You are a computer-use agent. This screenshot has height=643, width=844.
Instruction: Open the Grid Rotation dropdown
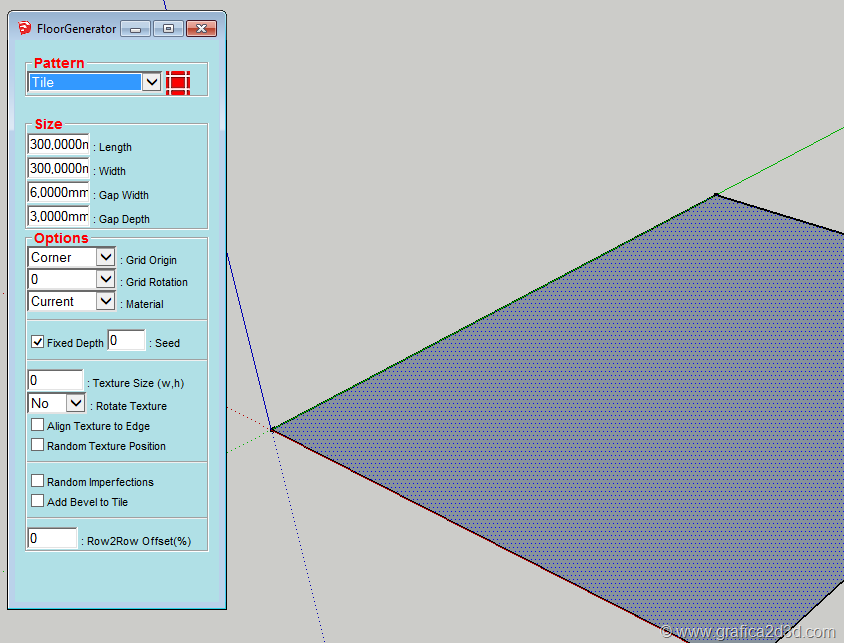click(x=106, y=279)
